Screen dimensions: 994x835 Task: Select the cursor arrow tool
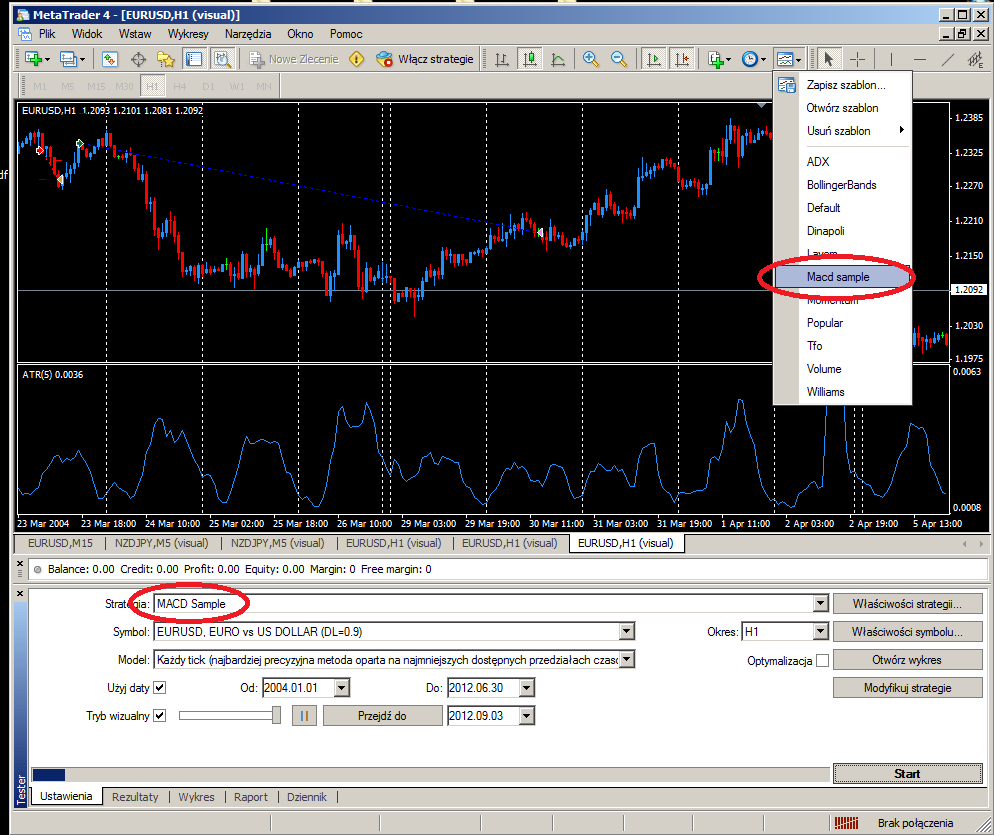coord(828,60)
